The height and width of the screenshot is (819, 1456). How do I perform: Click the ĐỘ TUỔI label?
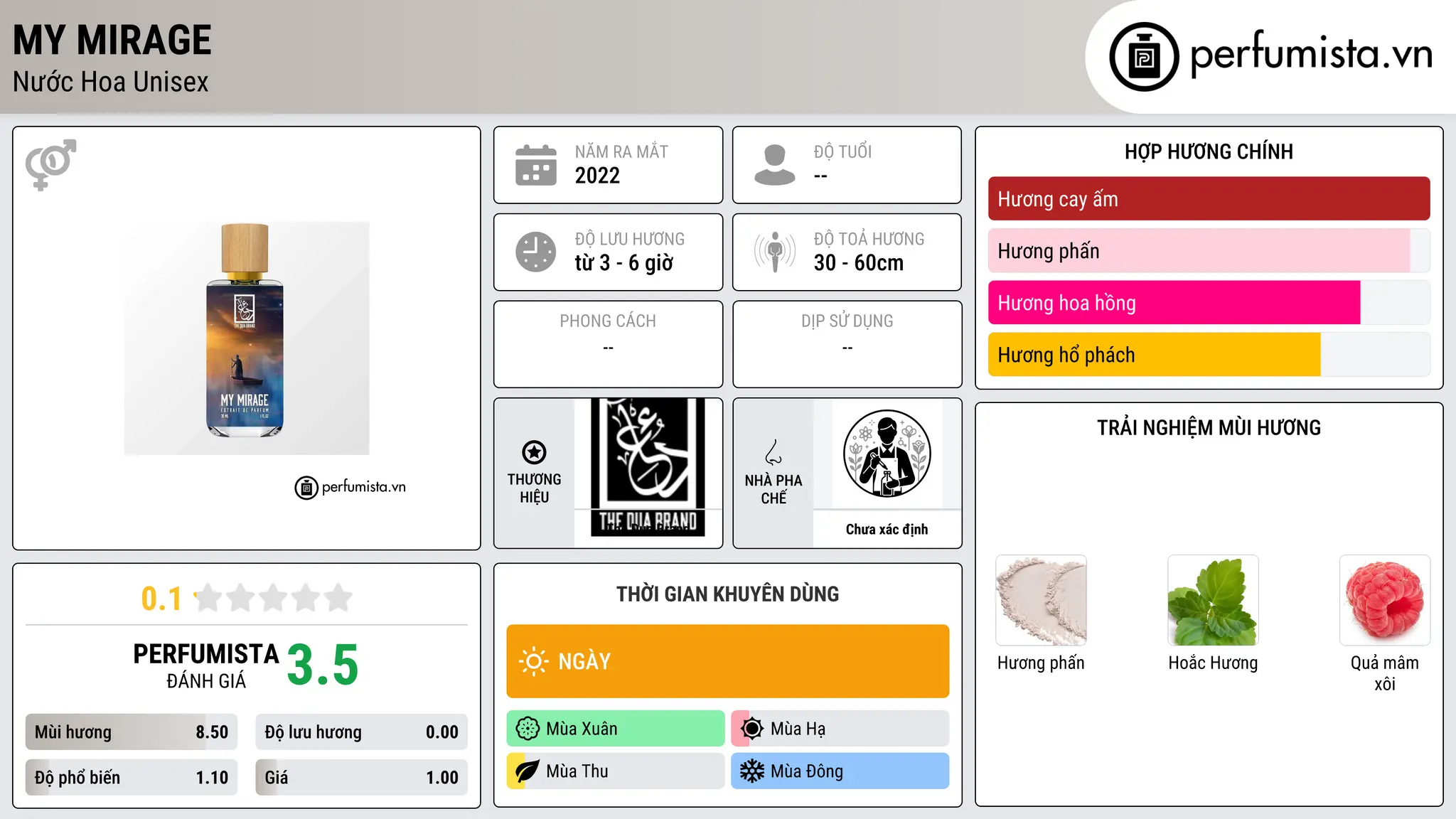(842, 152)
